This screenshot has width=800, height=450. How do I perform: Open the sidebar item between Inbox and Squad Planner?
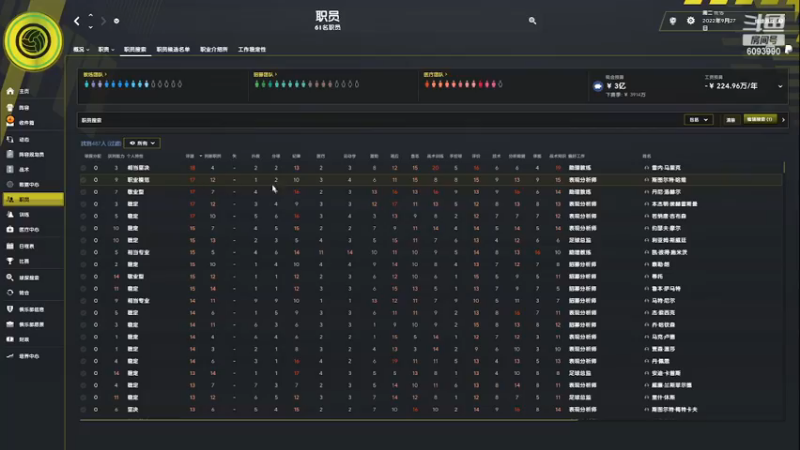coord(33,139)
